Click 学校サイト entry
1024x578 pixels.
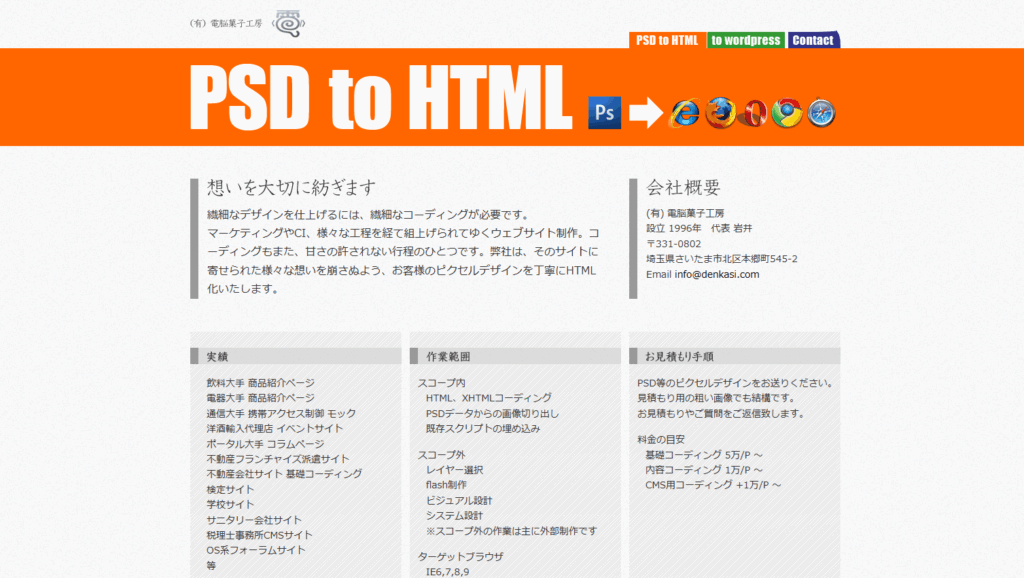coord(231,504)
